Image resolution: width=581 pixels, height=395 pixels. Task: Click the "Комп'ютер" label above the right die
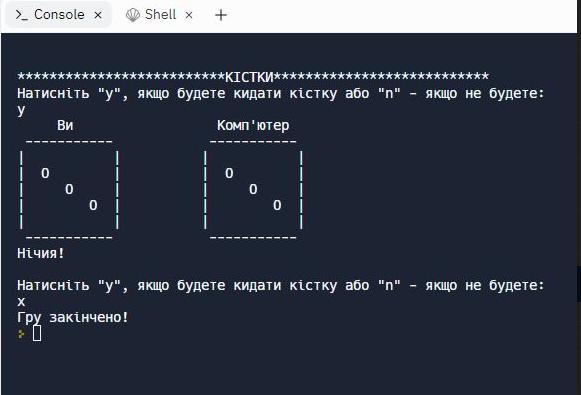253,125
